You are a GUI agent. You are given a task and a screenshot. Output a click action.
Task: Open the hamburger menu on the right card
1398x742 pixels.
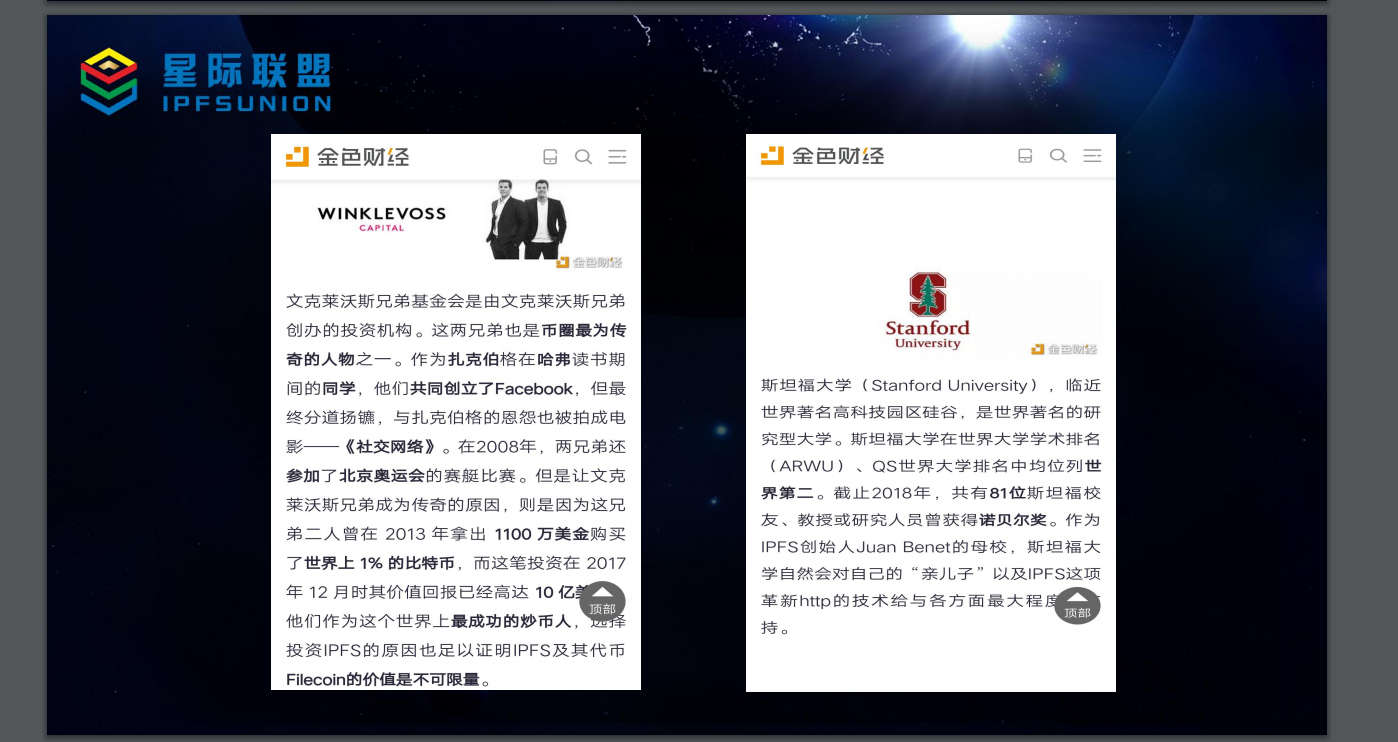pos(1093,156)
